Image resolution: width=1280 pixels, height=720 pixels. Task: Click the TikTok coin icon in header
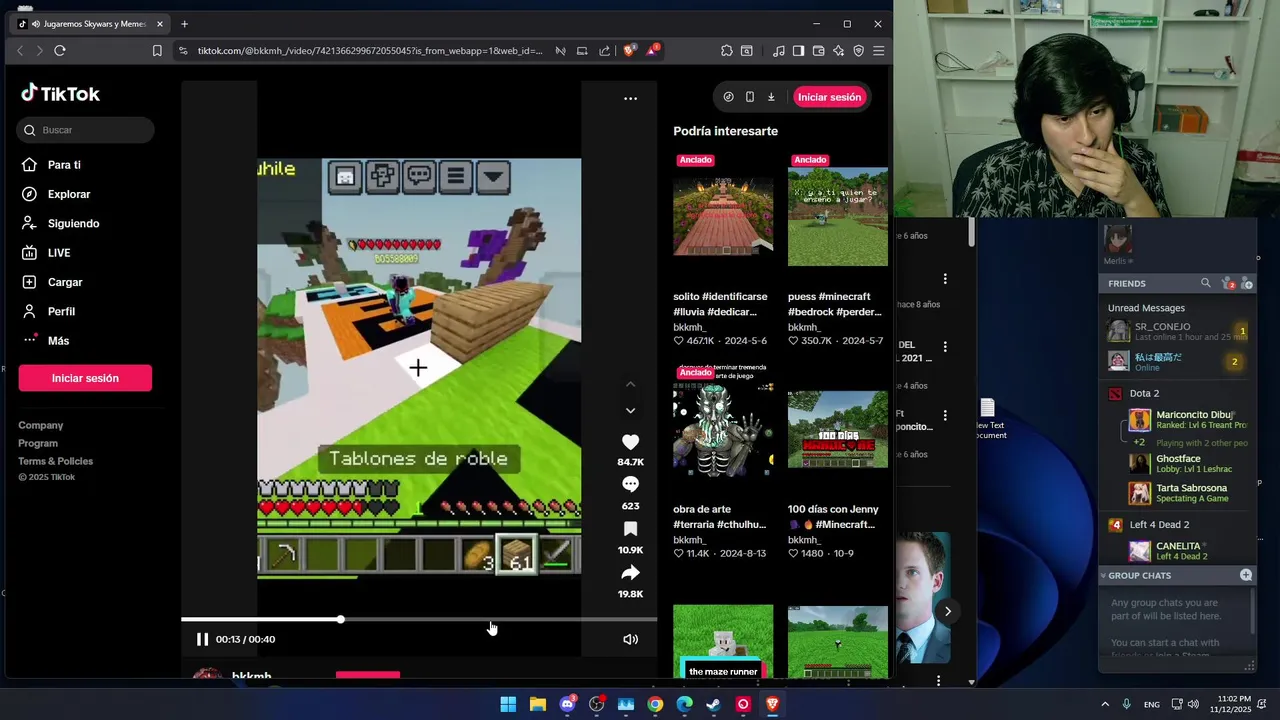[x=728, y=97]
